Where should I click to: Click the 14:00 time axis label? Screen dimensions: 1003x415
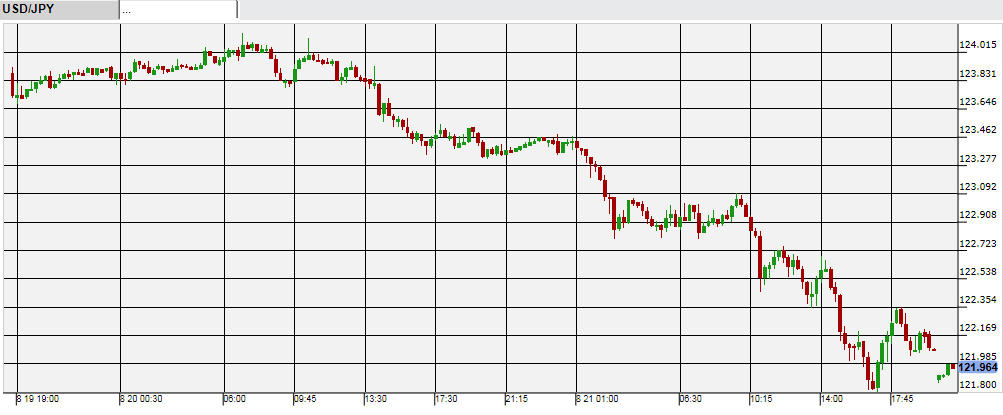point(831,398)
